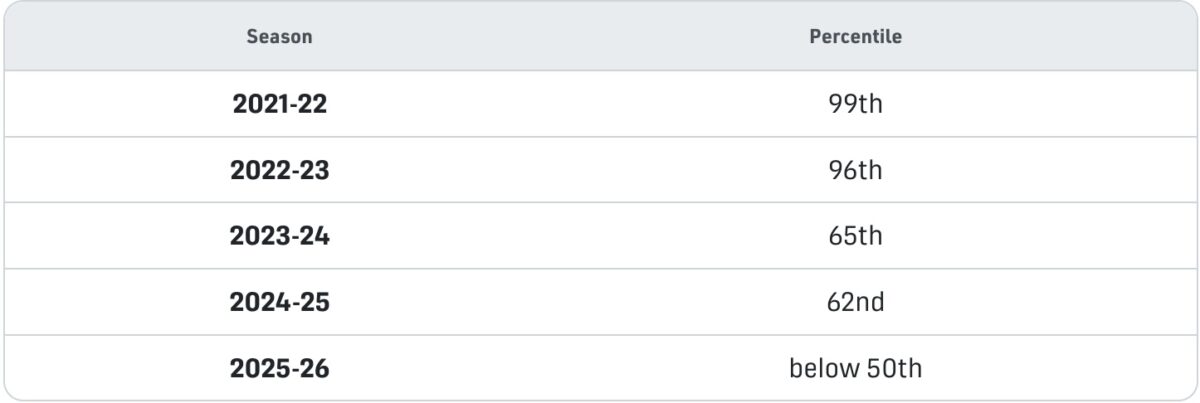This screenshot has width=1200, height=403.
Task: Click the most recent season label
Action: pyautogui.click(x=279, y=369)
